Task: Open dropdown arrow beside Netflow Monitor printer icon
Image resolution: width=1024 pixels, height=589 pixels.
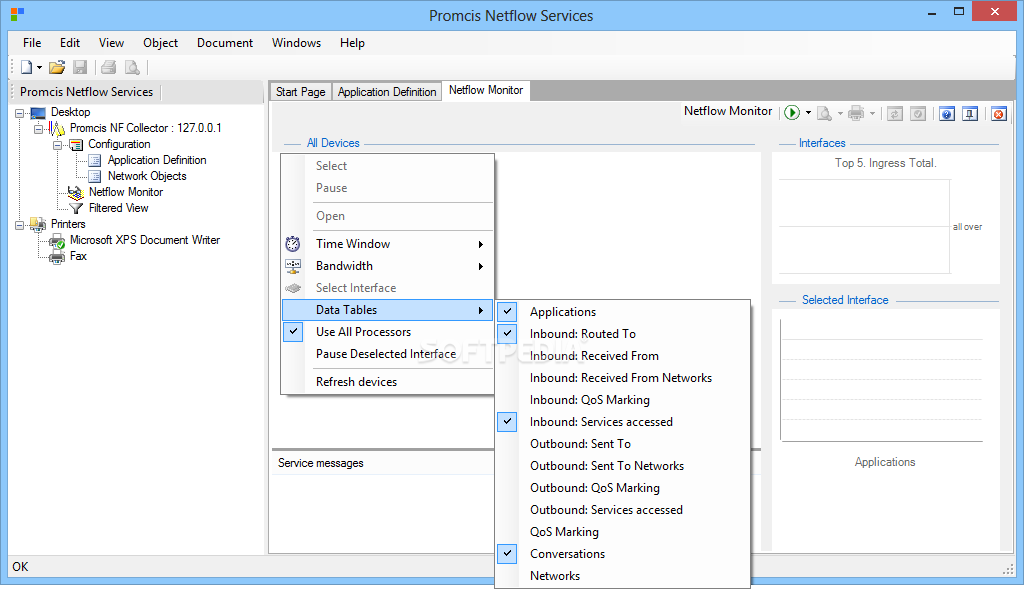Action: [872, 114]
